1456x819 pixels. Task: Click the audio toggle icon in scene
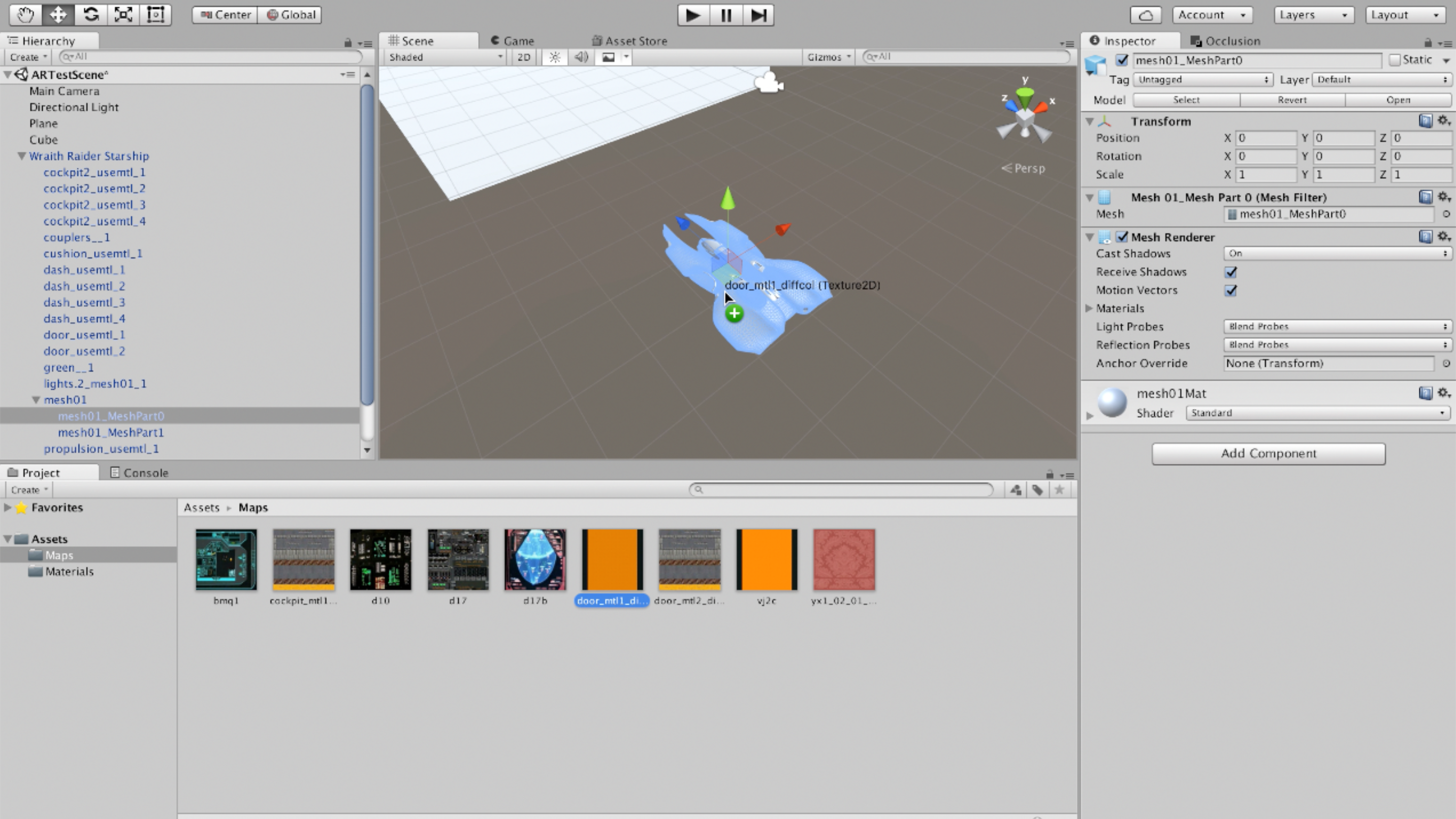(x=580, y=57)
